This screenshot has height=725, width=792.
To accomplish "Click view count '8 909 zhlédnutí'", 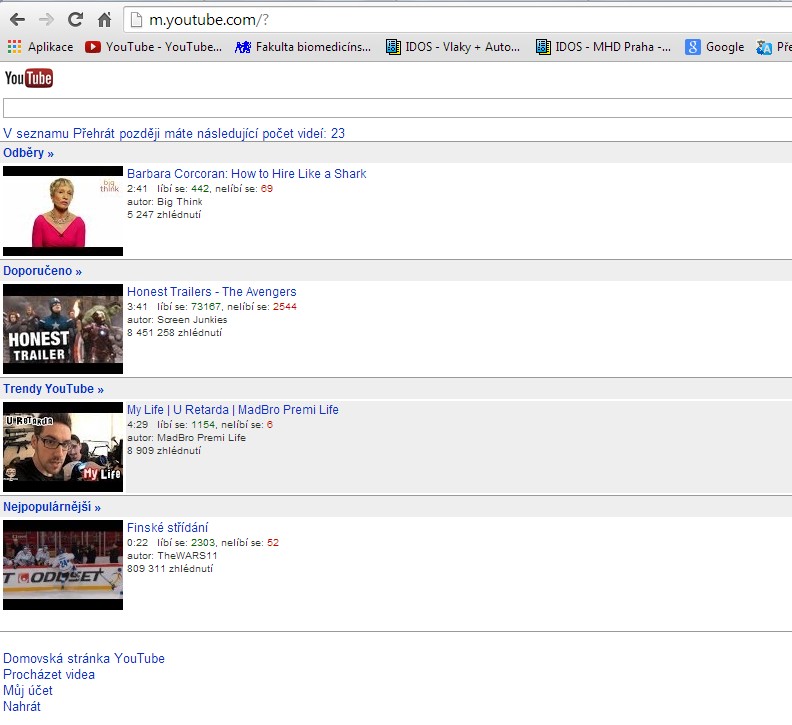I will click(164, 451).
